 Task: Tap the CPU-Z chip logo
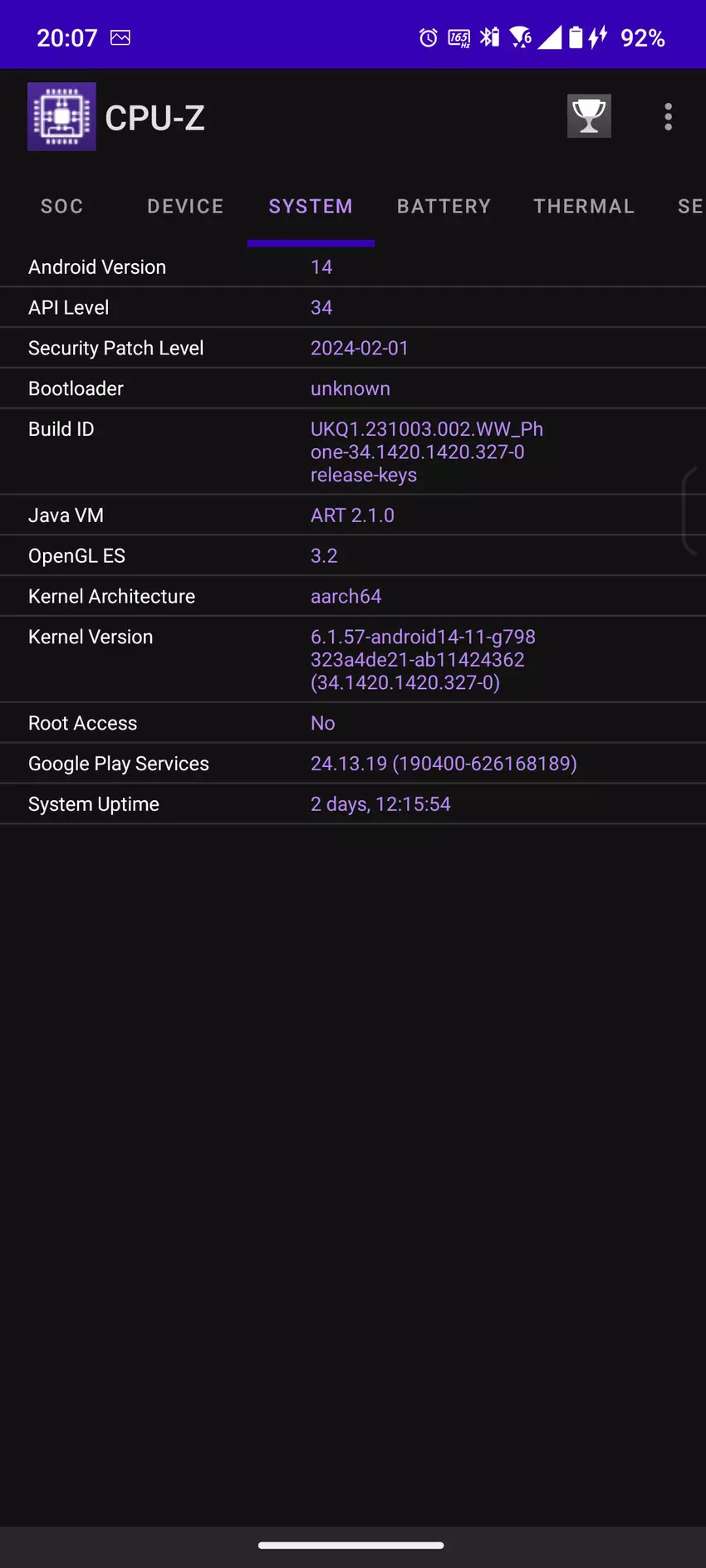pyautogui.click(x=61, y=117)
